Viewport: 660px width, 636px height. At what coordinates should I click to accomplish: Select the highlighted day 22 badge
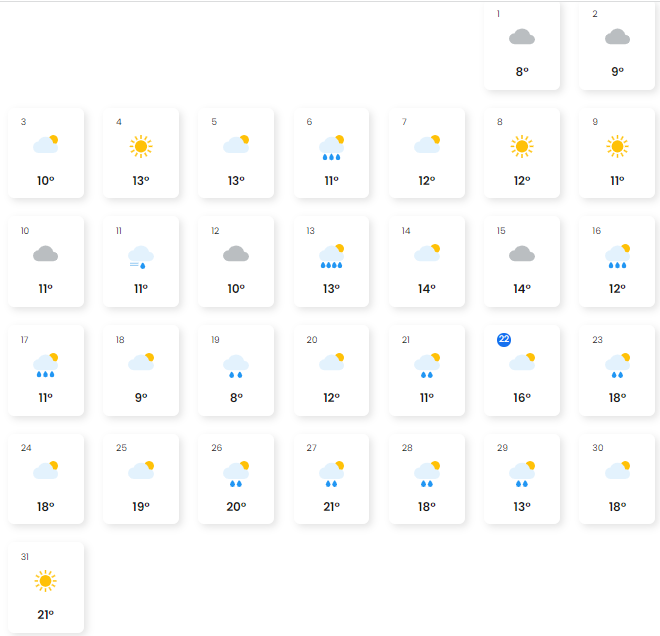504,340
